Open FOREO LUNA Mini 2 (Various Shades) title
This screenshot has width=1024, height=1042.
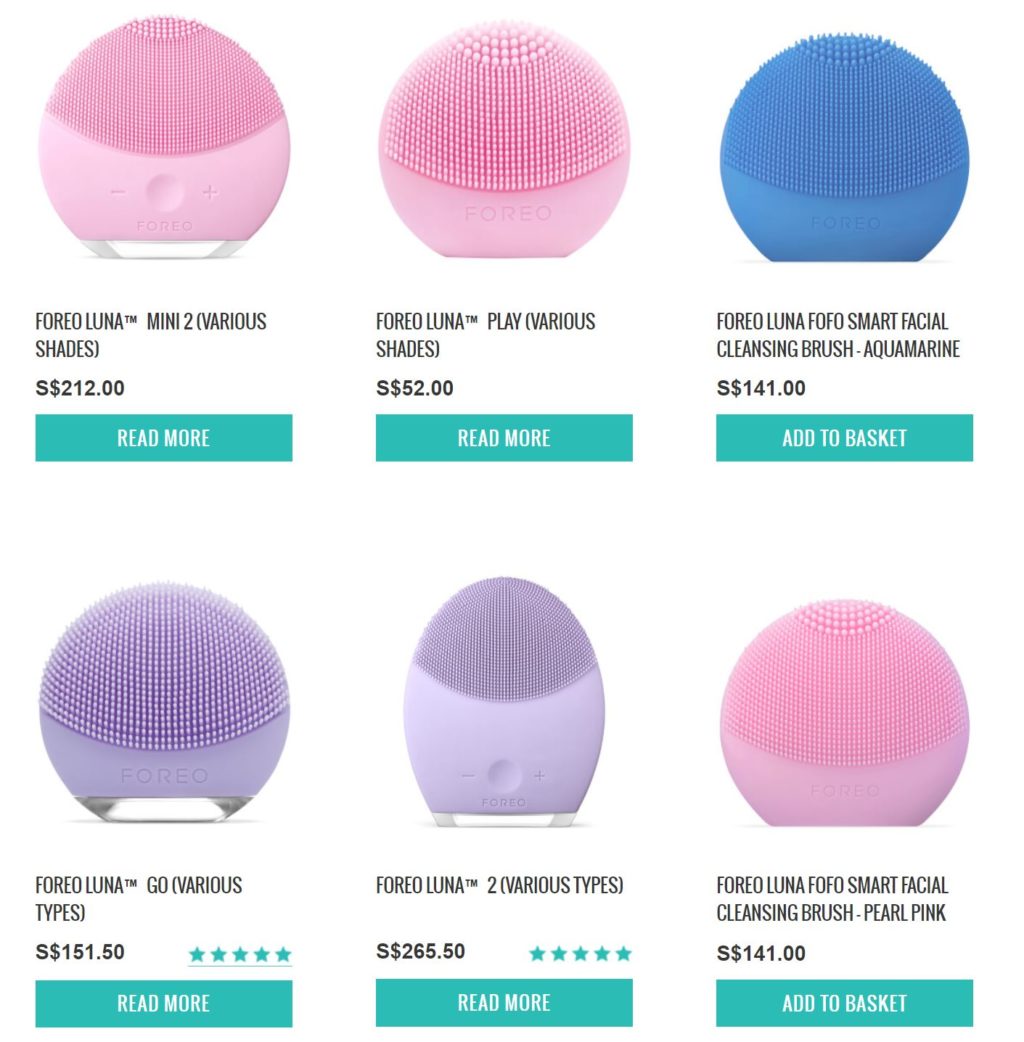pos(151,335)
